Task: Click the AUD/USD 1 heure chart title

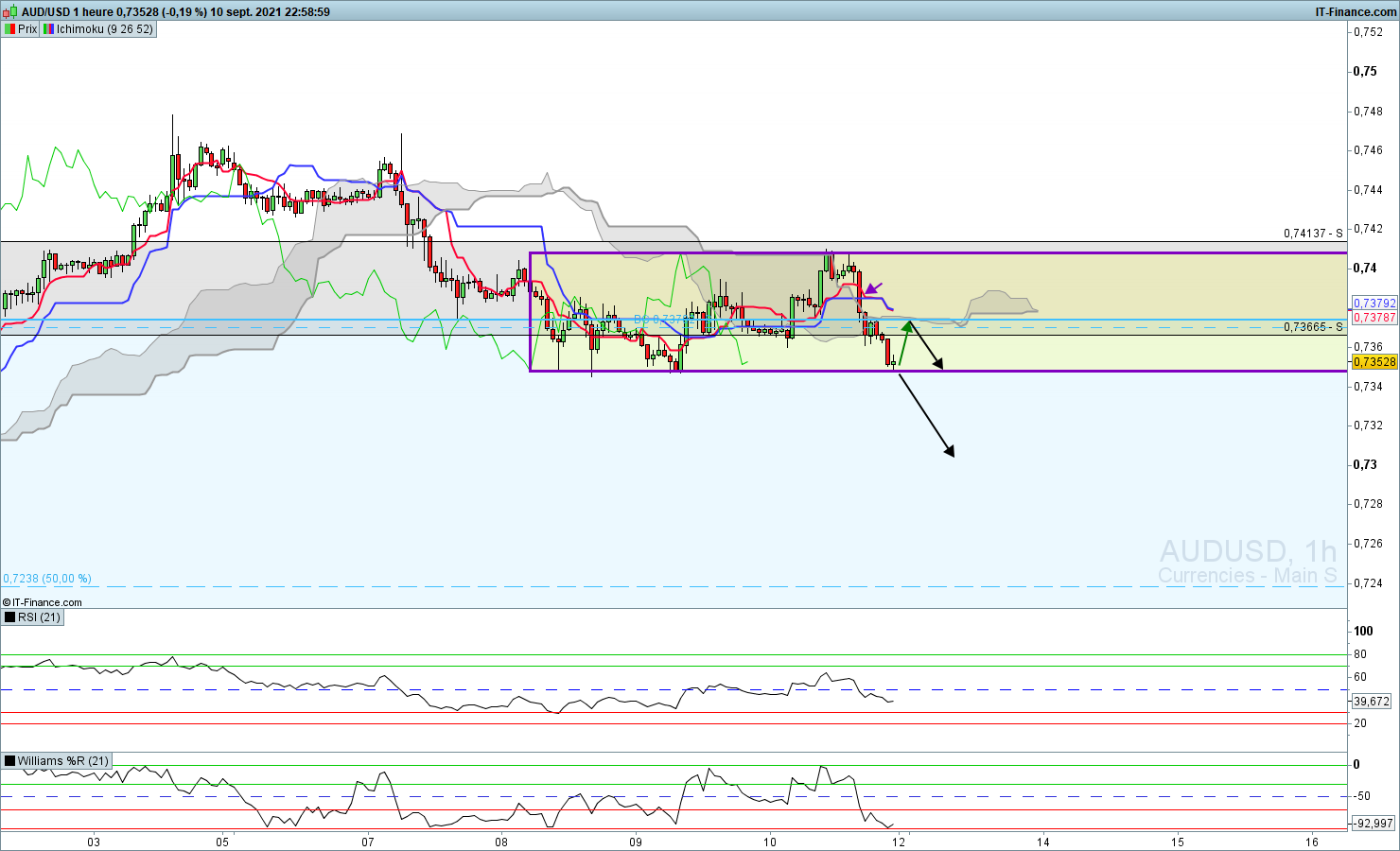Action: coord(66,12)
